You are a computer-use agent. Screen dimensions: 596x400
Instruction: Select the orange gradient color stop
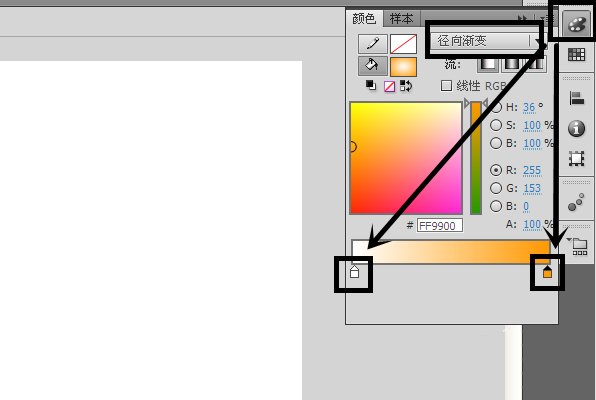coord(547,272)
